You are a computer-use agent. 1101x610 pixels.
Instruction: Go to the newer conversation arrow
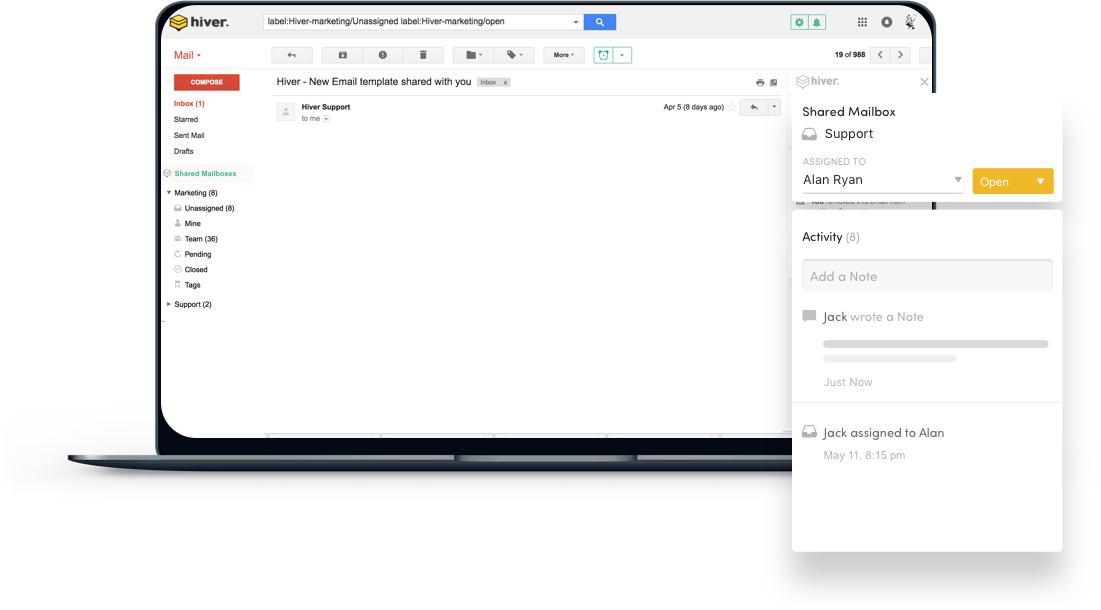[x=881, y=55]
